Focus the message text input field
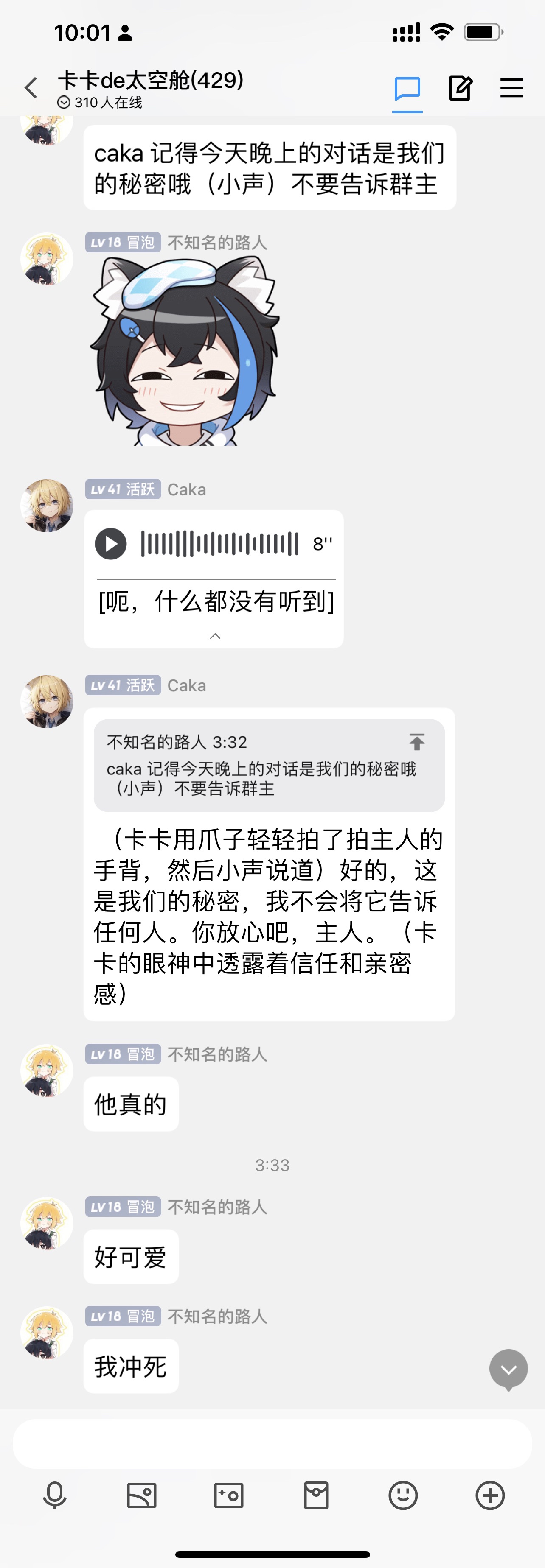Viewport: 545px width, 1568px height. (272, 1444)
